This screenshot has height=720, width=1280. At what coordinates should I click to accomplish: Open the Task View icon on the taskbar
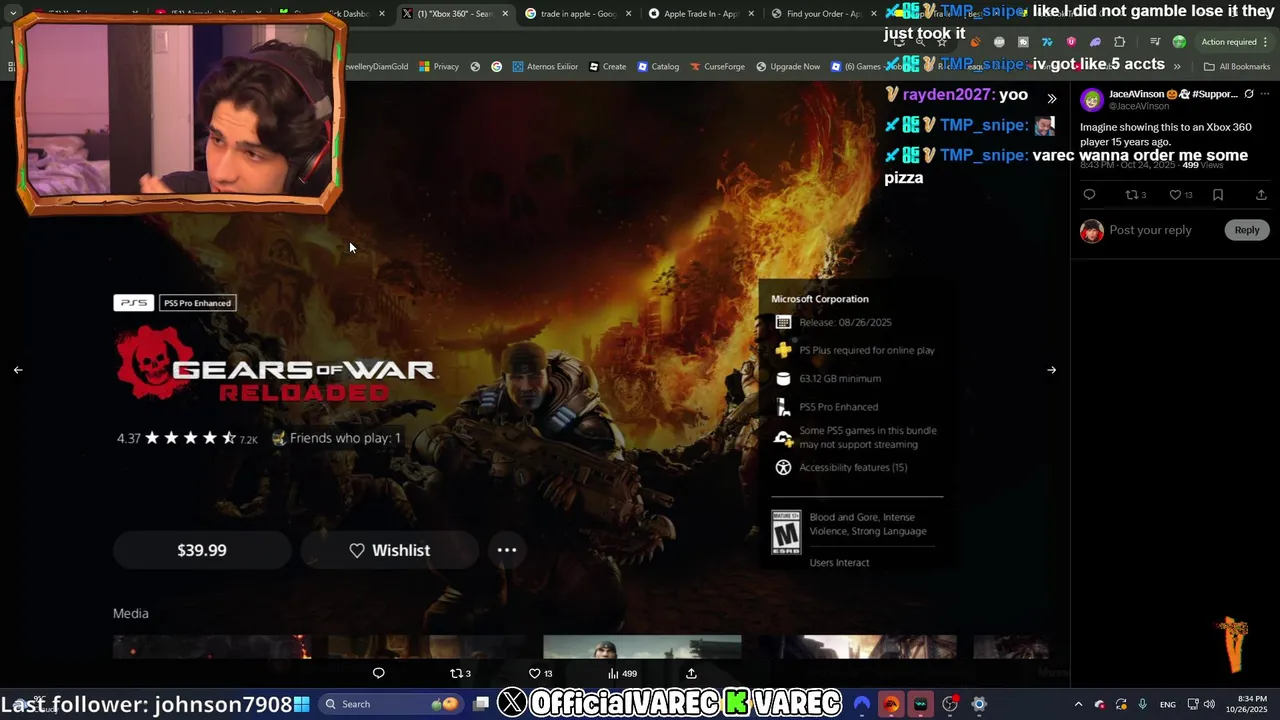click(x=481, y=704)
